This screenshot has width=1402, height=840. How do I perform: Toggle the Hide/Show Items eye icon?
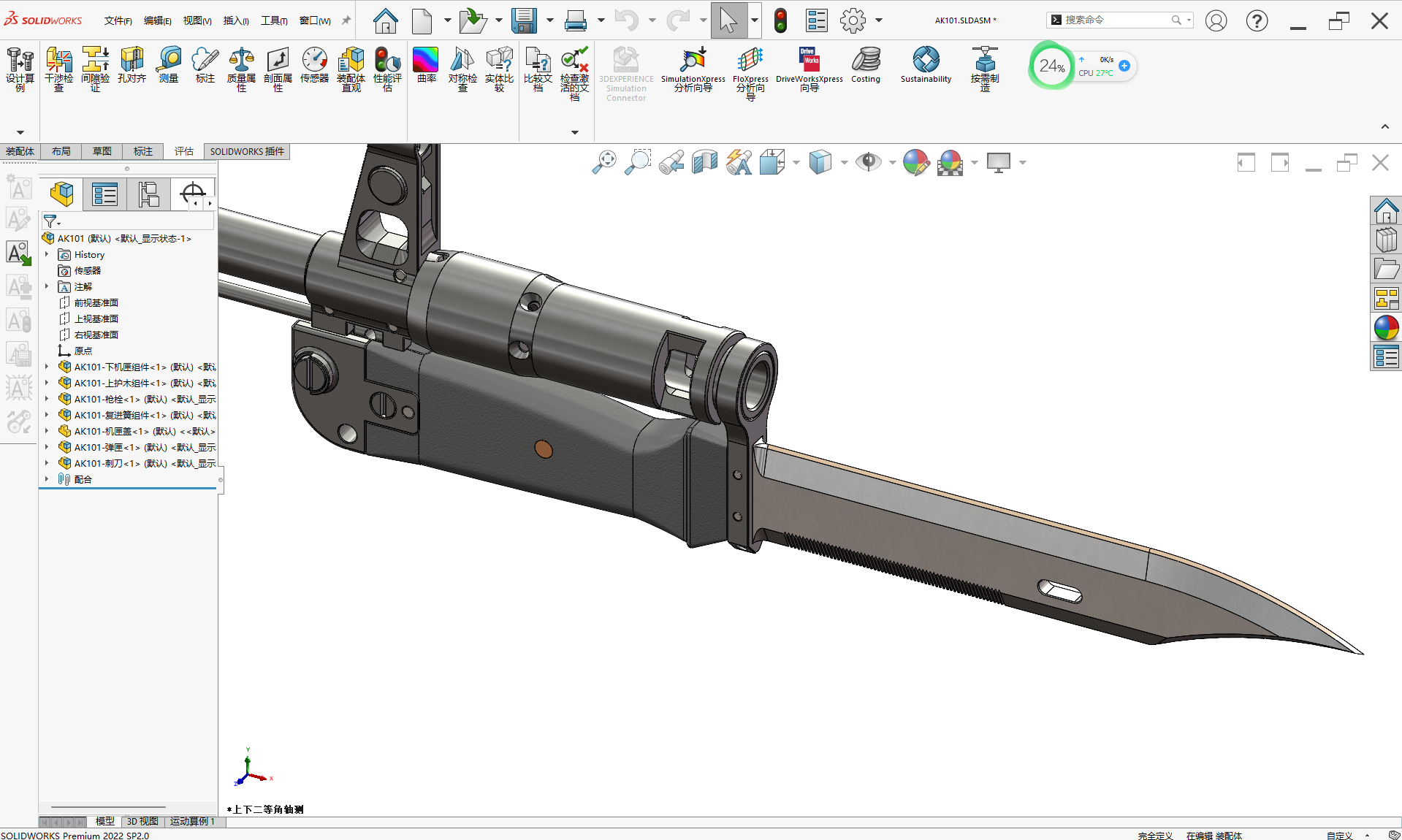click(x=868, y=161)
